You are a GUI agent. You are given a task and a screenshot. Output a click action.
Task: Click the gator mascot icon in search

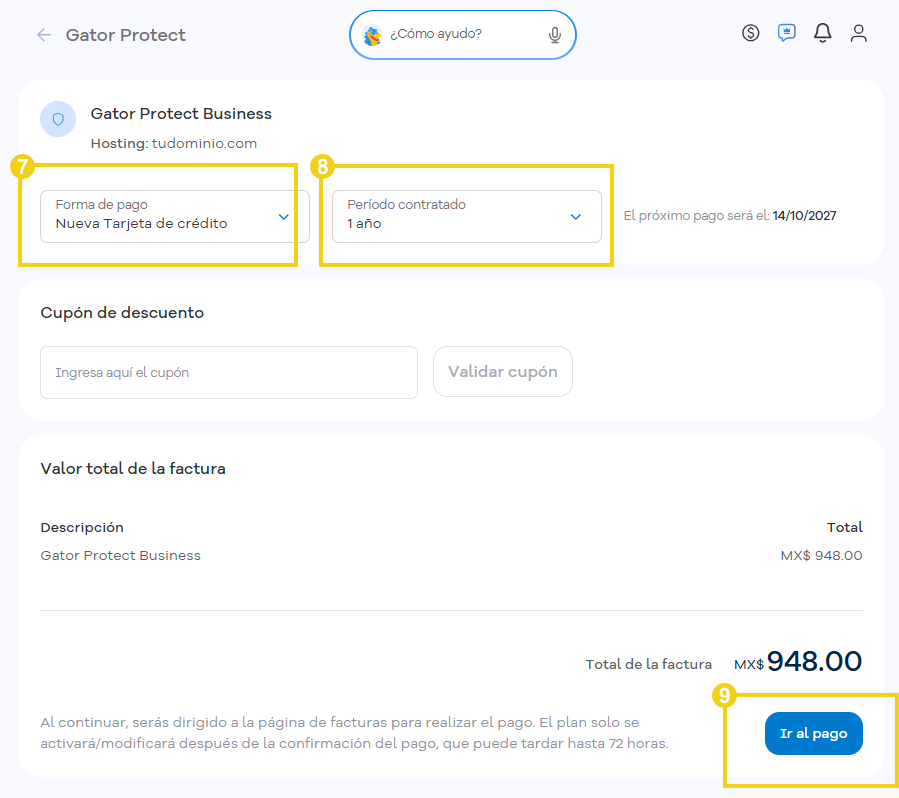click(373, 36)
